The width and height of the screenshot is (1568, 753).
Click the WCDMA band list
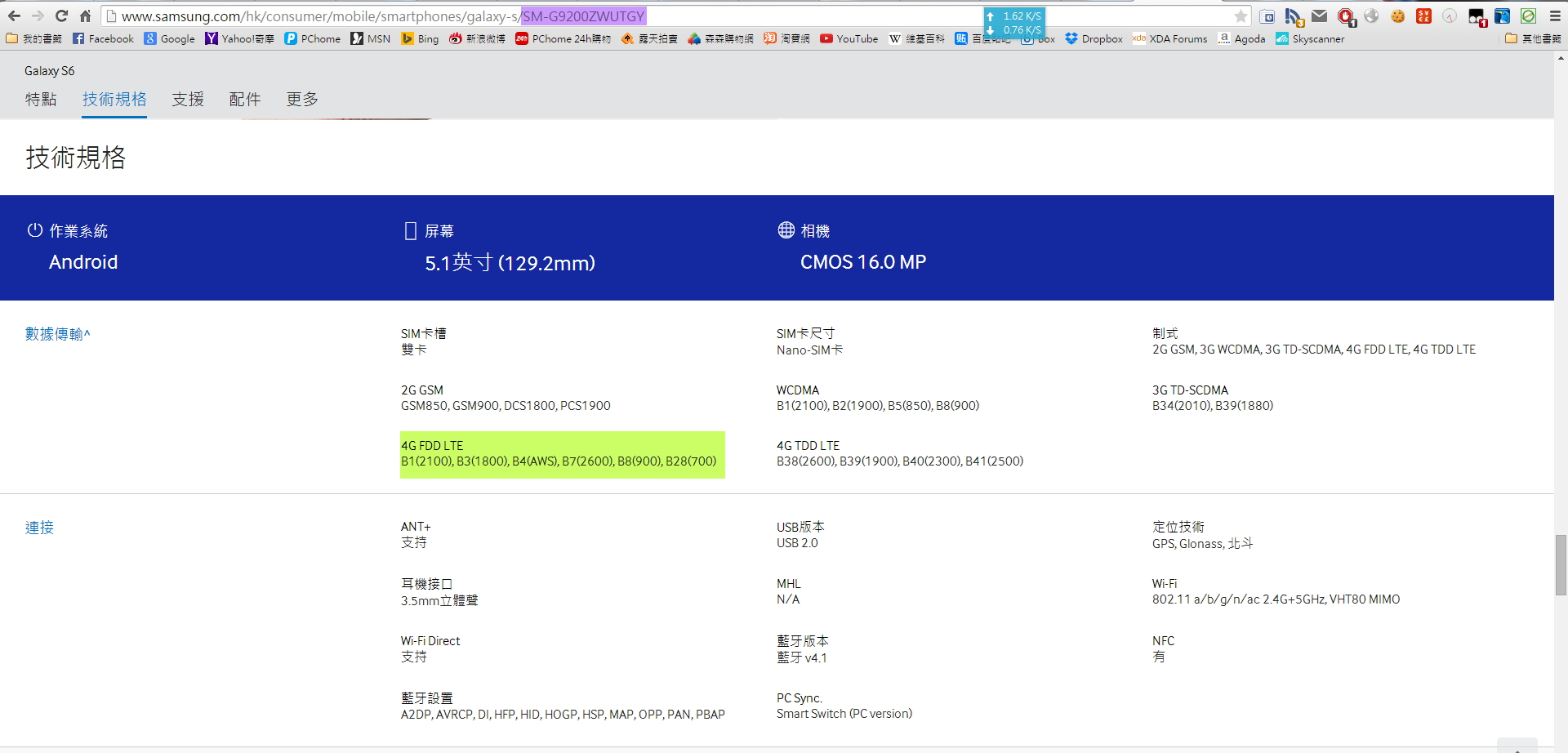pos(878,406)
